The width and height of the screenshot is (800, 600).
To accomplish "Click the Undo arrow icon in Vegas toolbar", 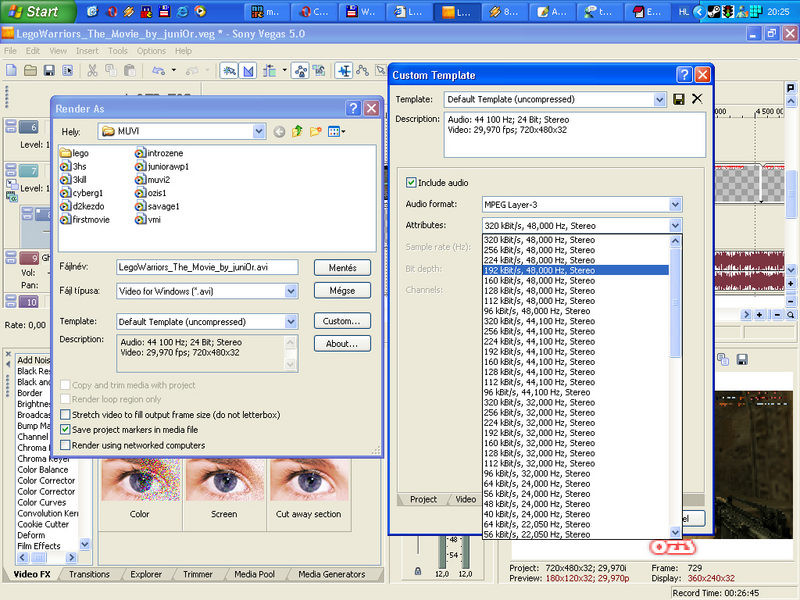I will tap(159, 70).
